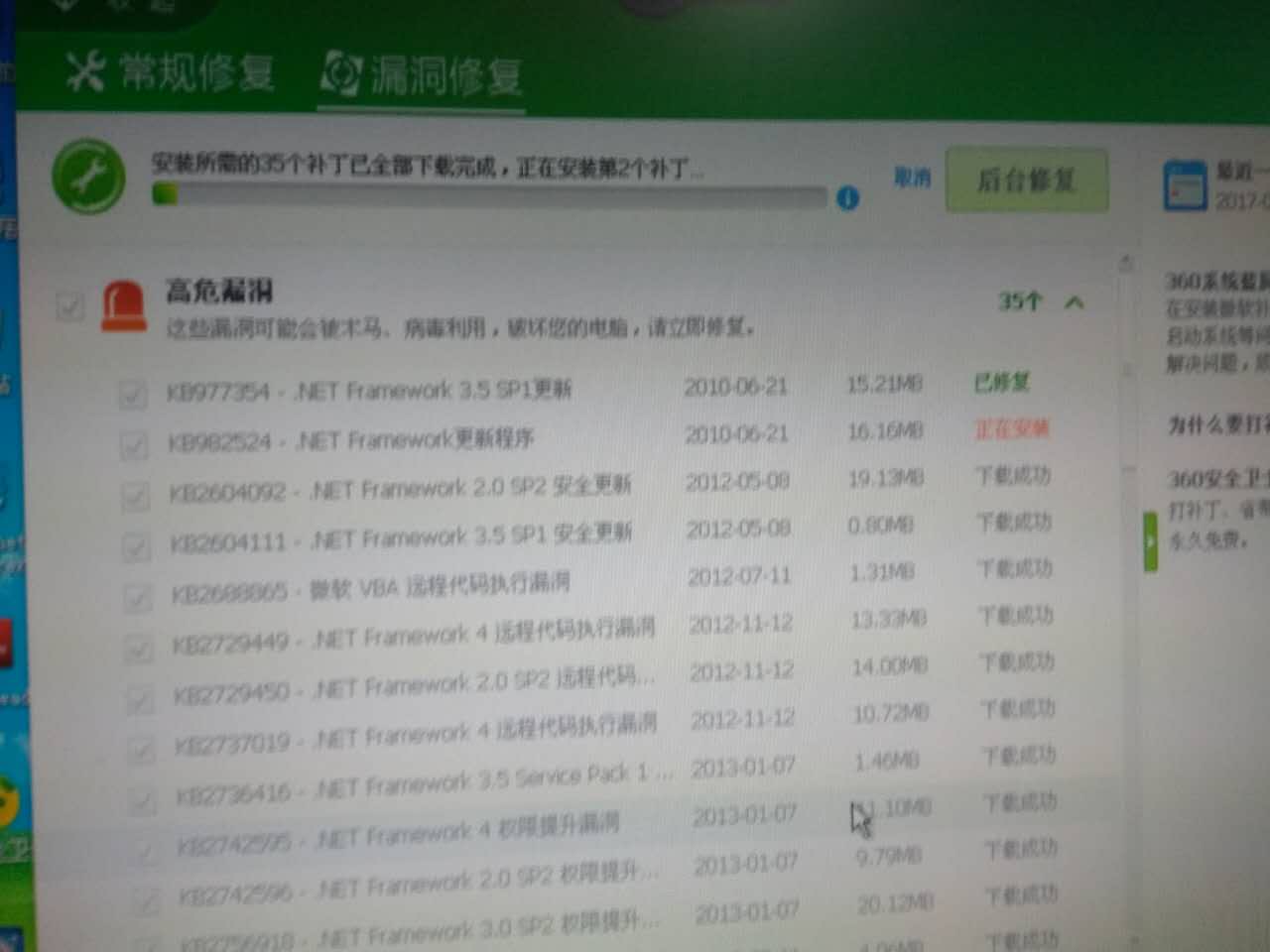Click the red siren icon next to 高危漏洞
1270x952 pixels.
click(122, 304)
